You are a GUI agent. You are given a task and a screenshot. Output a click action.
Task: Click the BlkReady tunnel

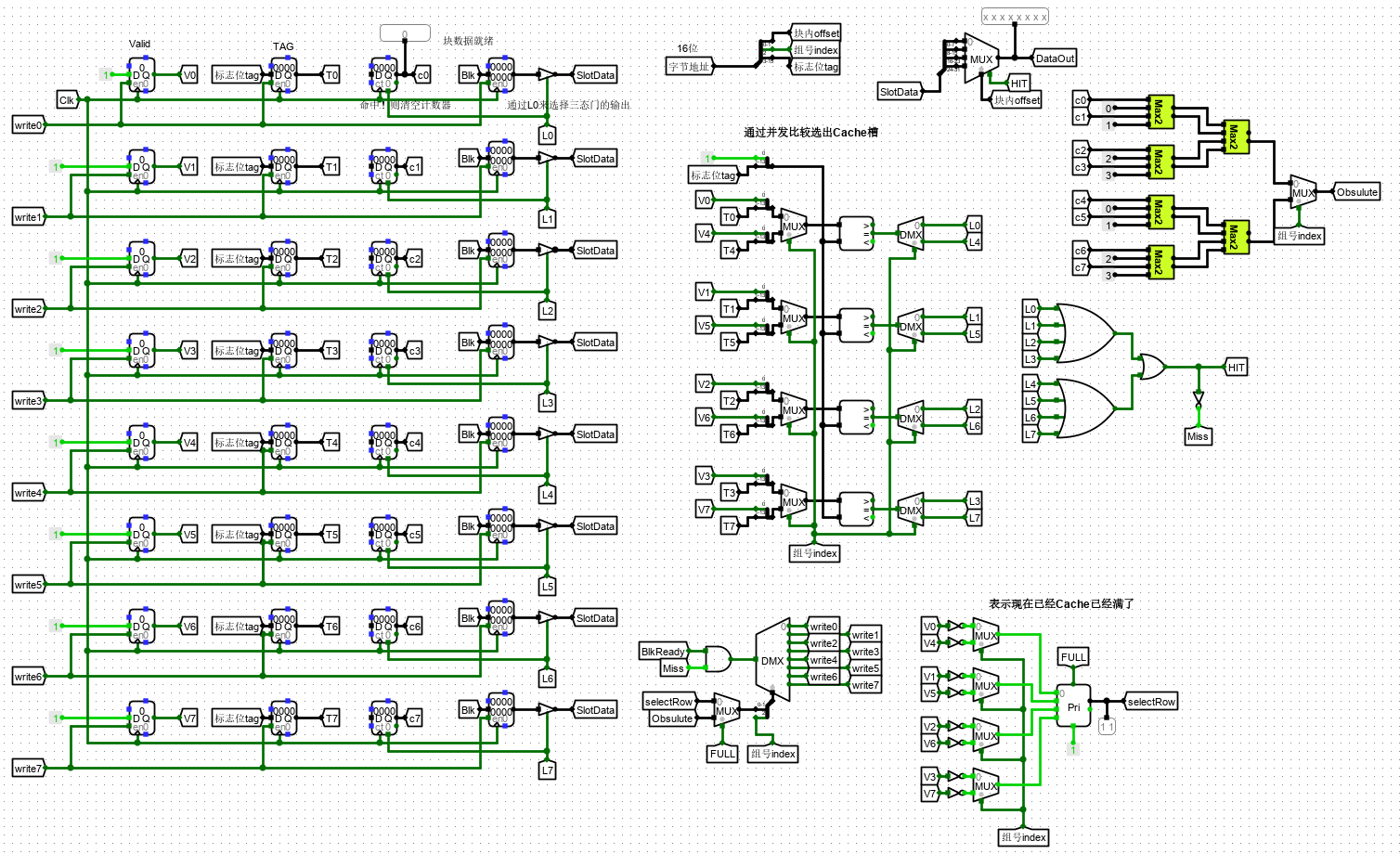pyautogui.click(x=663, y=652)
